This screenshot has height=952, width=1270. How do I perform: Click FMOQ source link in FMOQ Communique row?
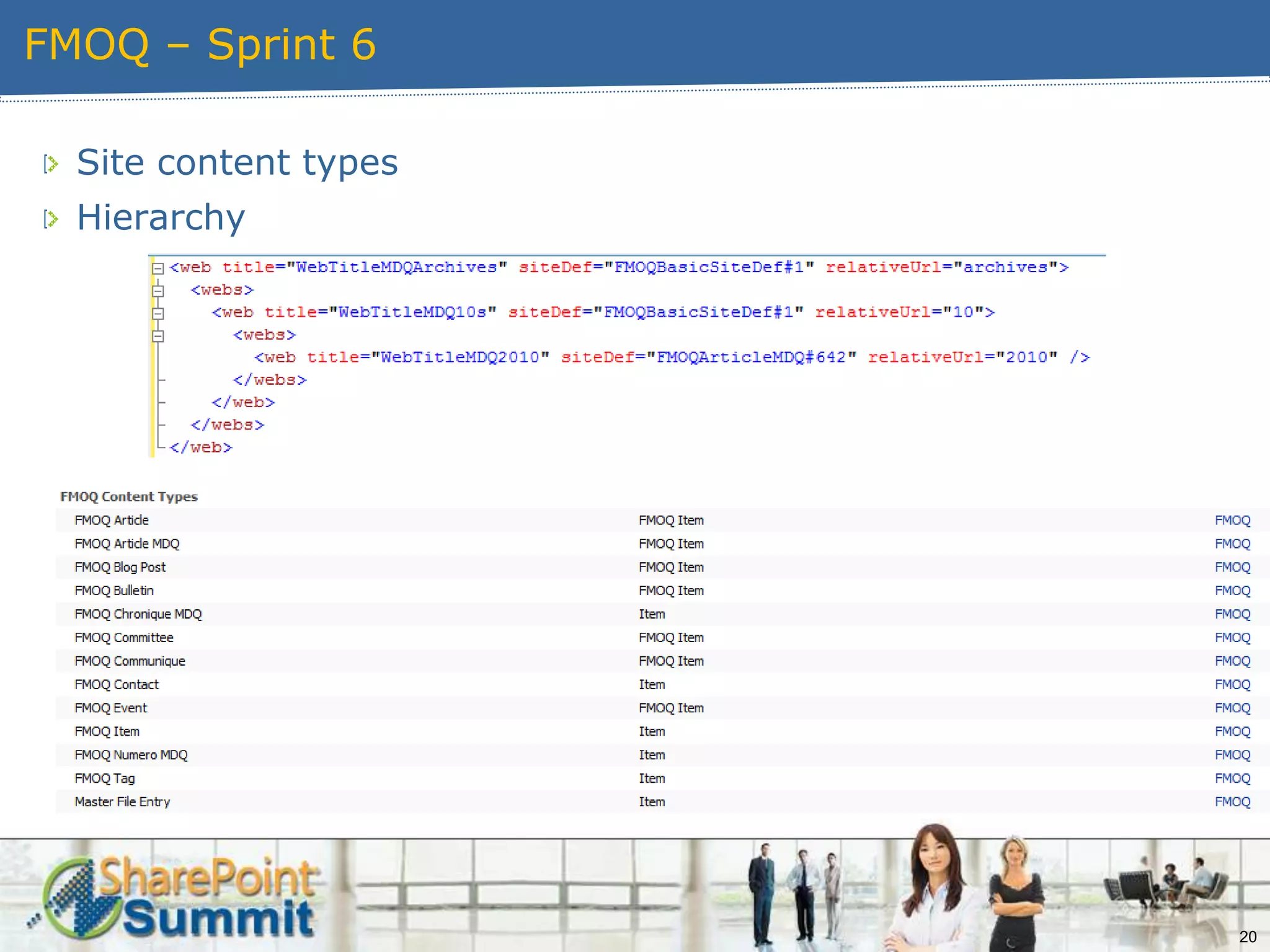pyautogui.click(x=1232, y=661)
